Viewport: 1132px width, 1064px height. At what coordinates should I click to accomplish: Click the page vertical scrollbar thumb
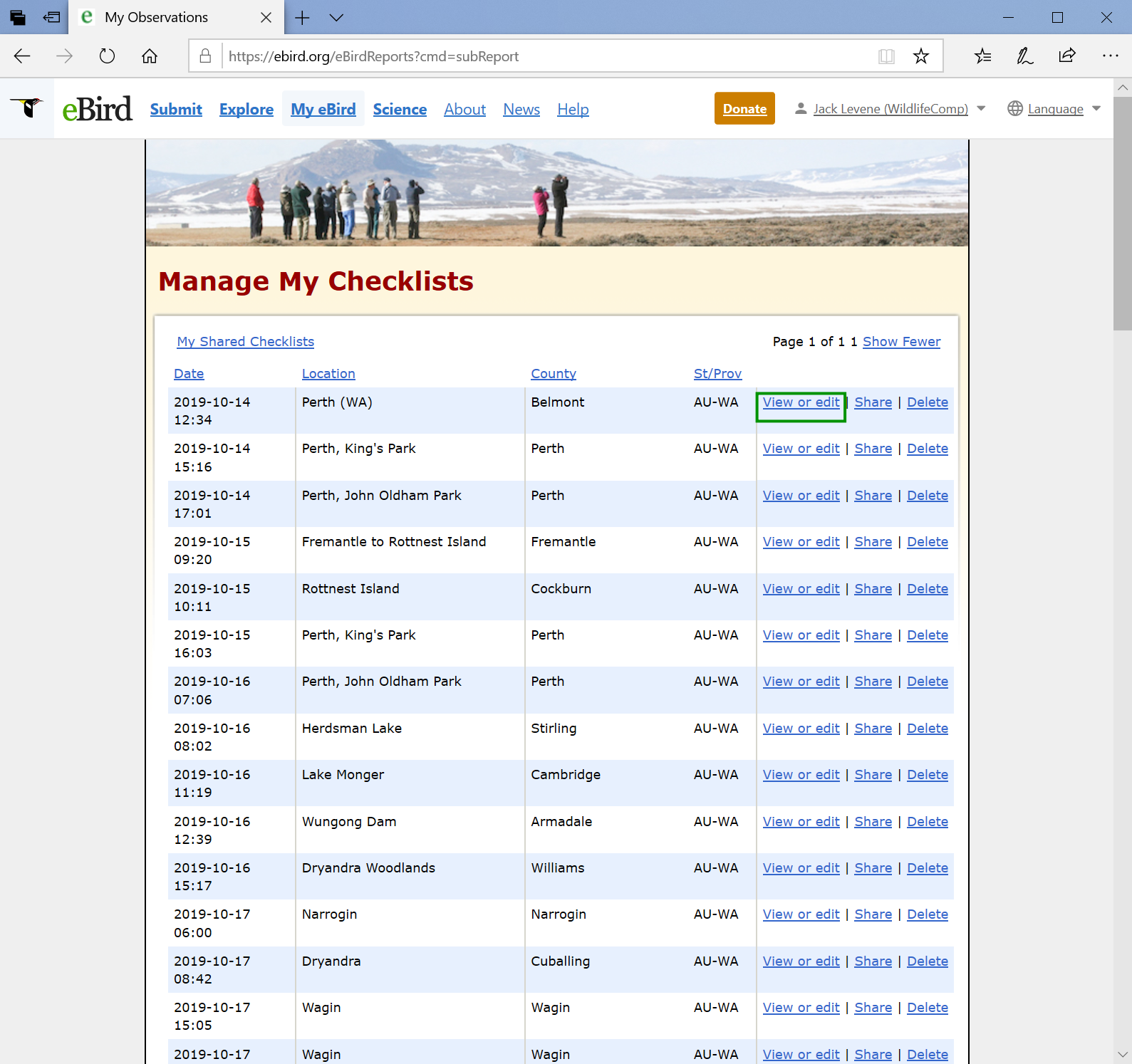pos(1122,214)
